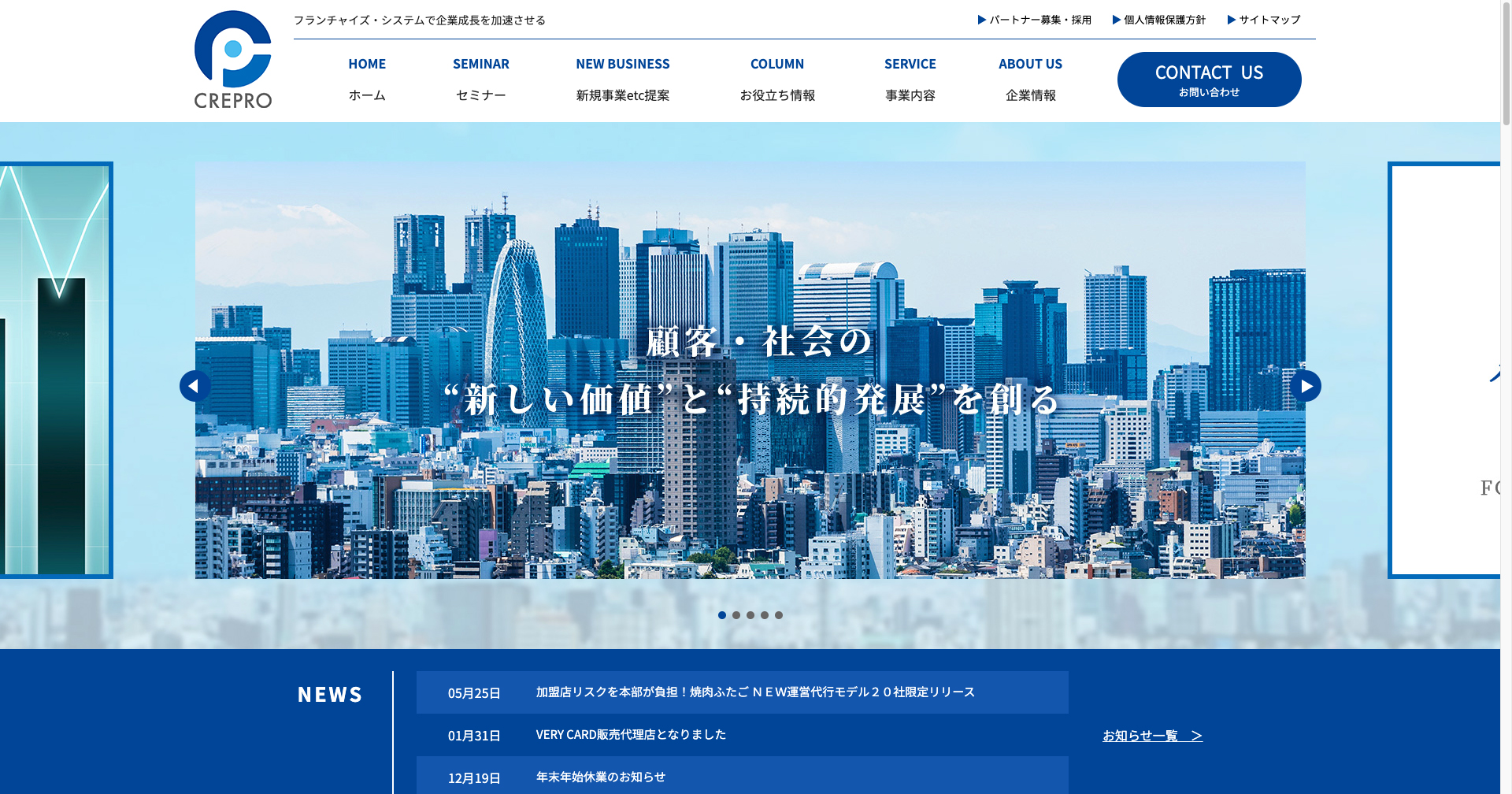Screen dimensions: 1512x794
Task: Open ABOUT US company information
Action: click(x=1030, y=79)
